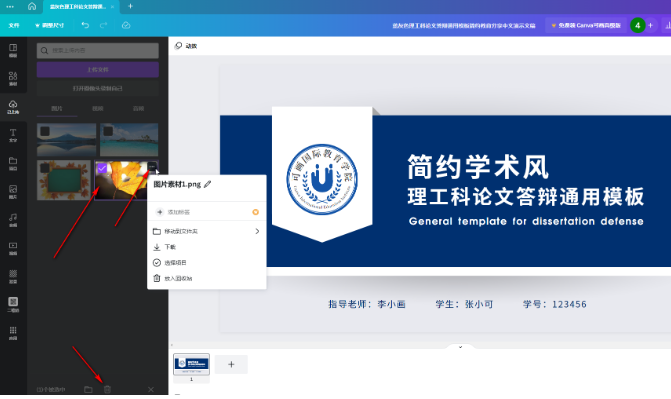Select the tropical beach thumbnail
Screen dimensions: 671x399
click(x=129, y=140)
